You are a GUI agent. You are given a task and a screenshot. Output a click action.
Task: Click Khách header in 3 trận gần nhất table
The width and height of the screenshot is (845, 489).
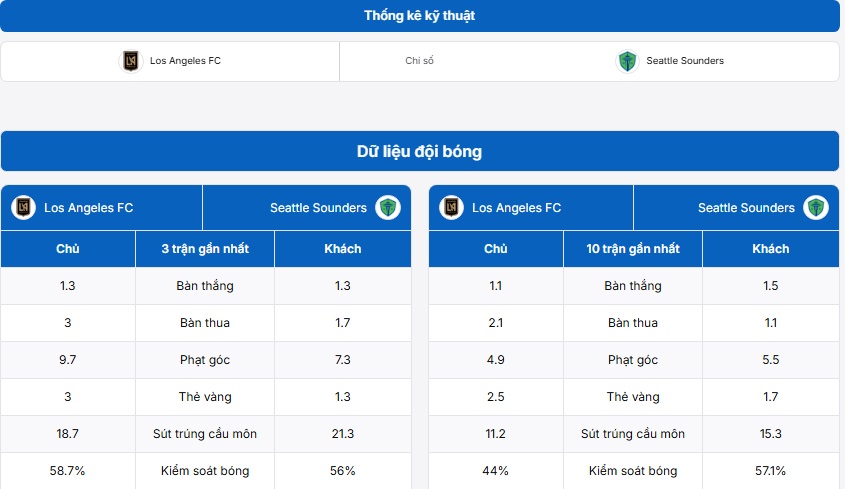343,249
